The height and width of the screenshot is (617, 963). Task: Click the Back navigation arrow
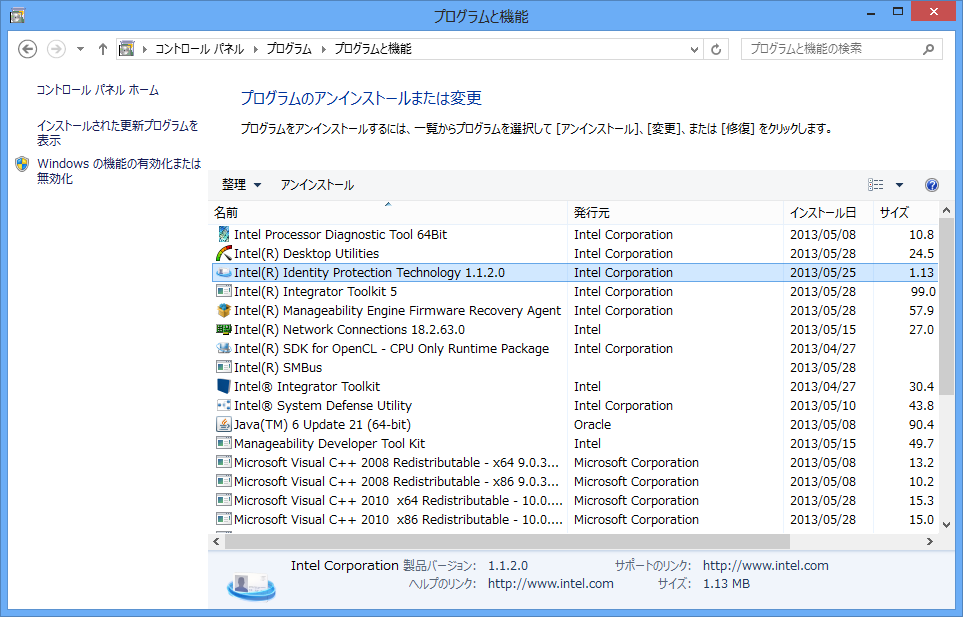[x=27, y=49]
